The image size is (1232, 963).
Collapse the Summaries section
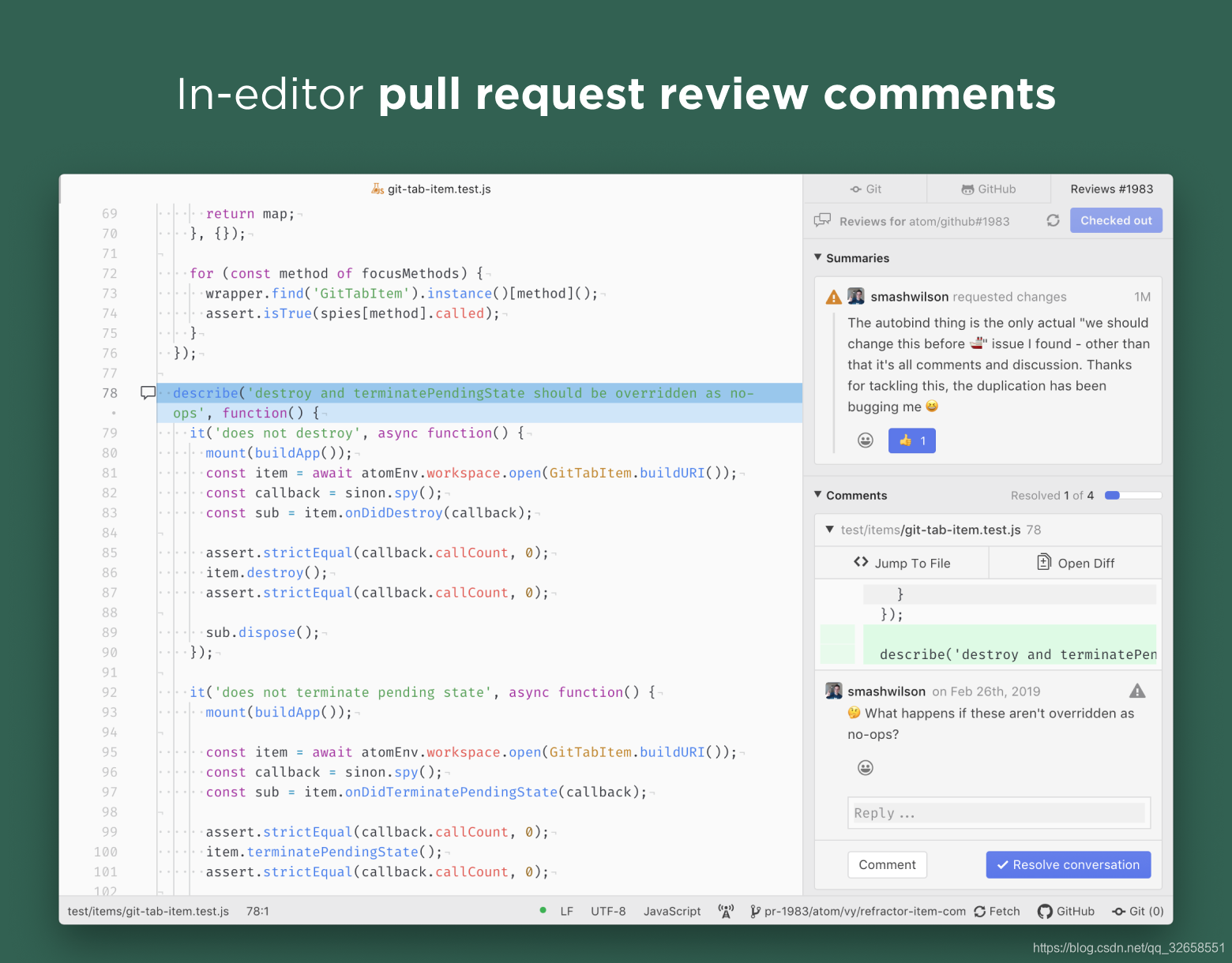click(818, 257)
